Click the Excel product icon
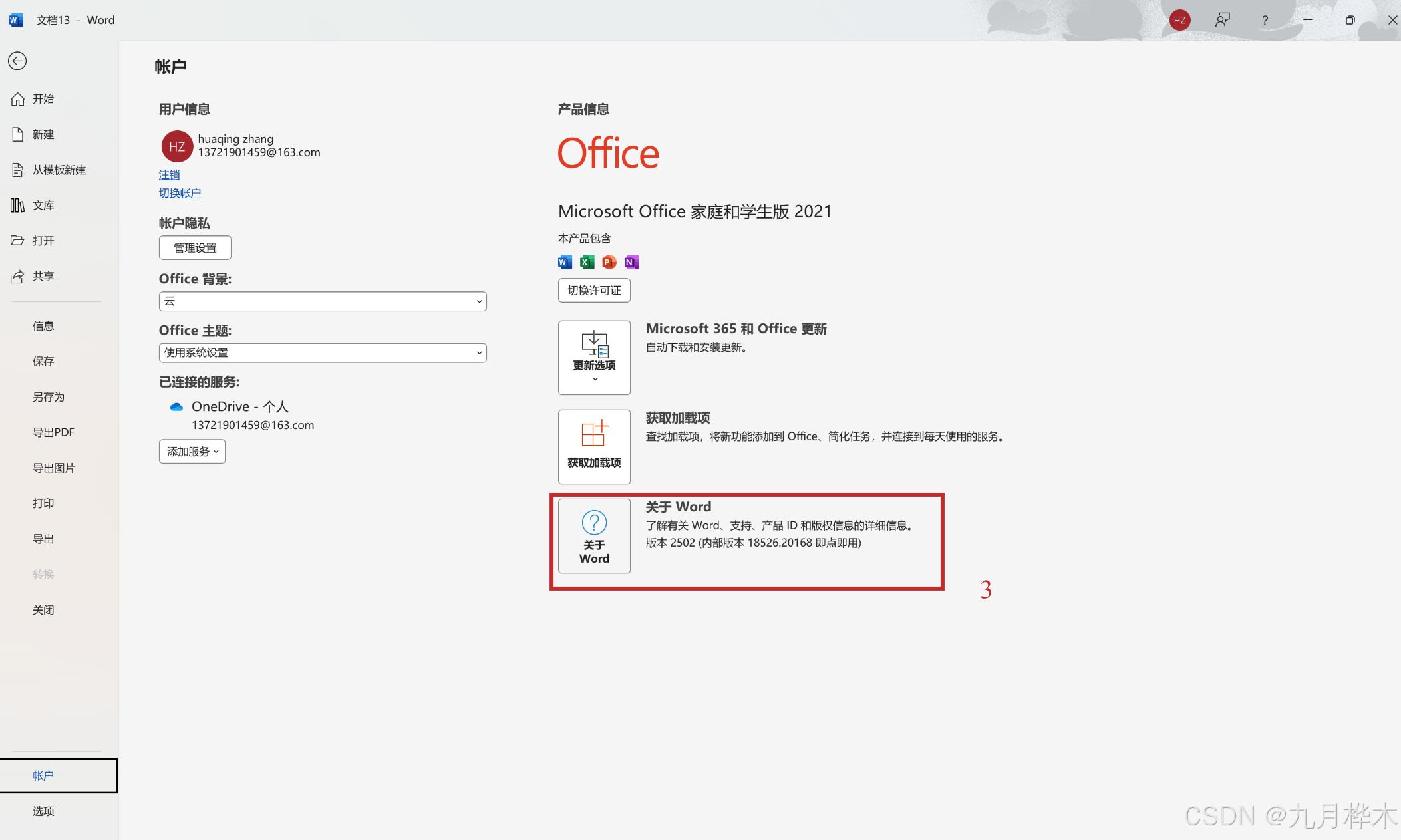The height and width of the screenshot is (840, 1401). [x=587, y=262]
